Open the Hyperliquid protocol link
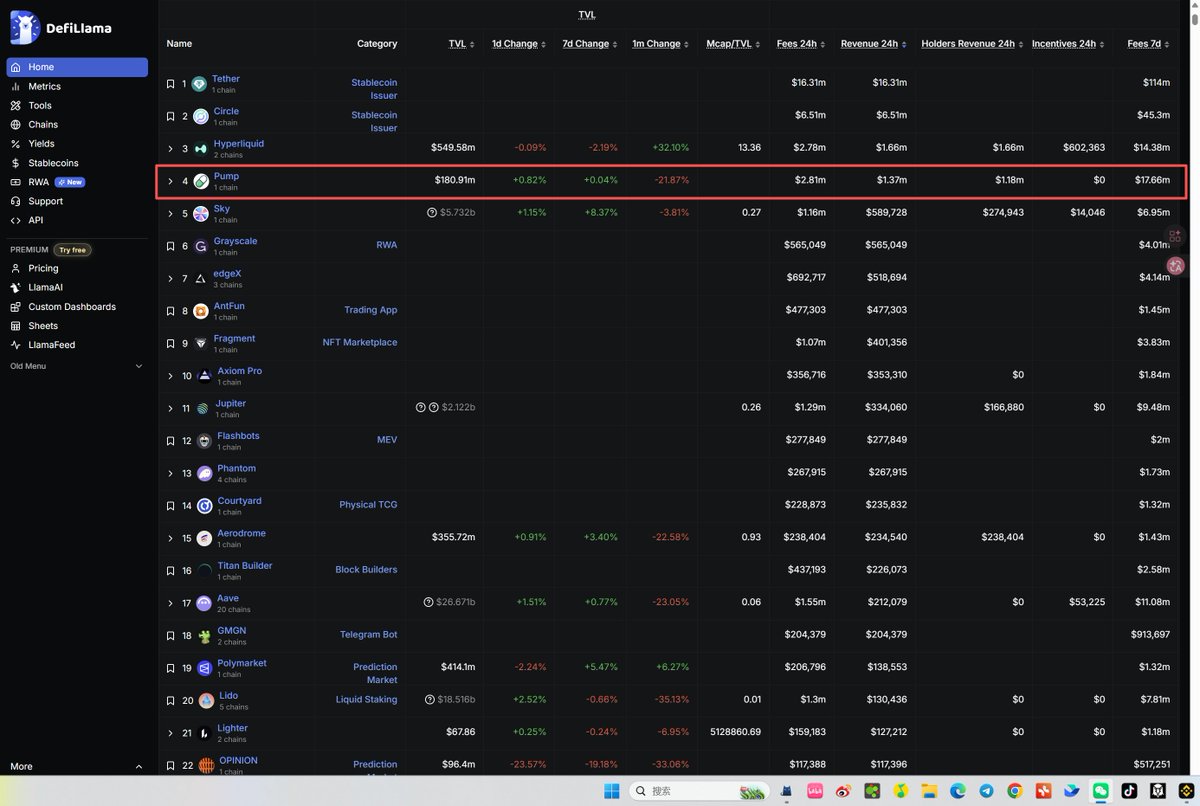Screen dimensions: 1200x806 (x=239, y=144)
